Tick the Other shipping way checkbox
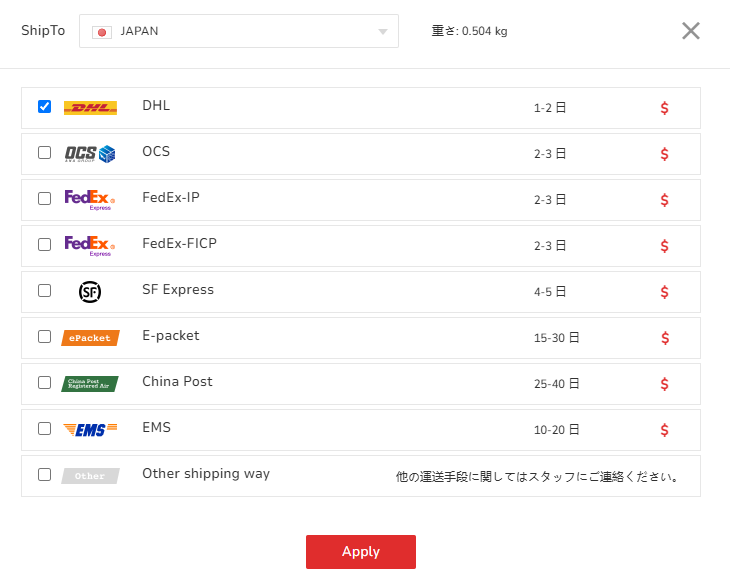The image size is (730, 588). [44, 475]
